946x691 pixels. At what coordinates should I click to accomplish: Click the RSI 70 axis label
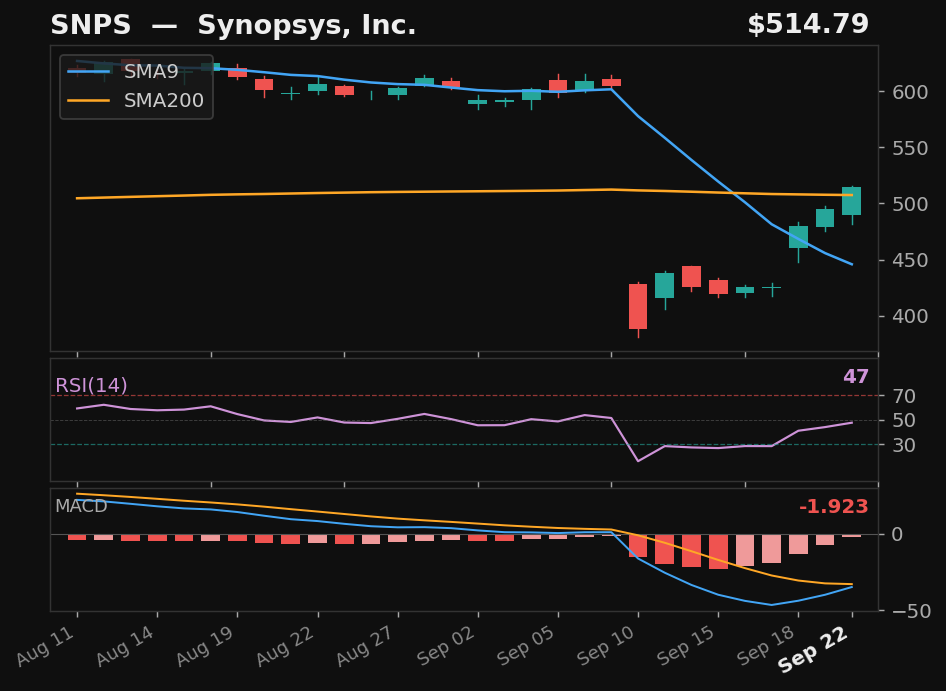tap(904, 396)
